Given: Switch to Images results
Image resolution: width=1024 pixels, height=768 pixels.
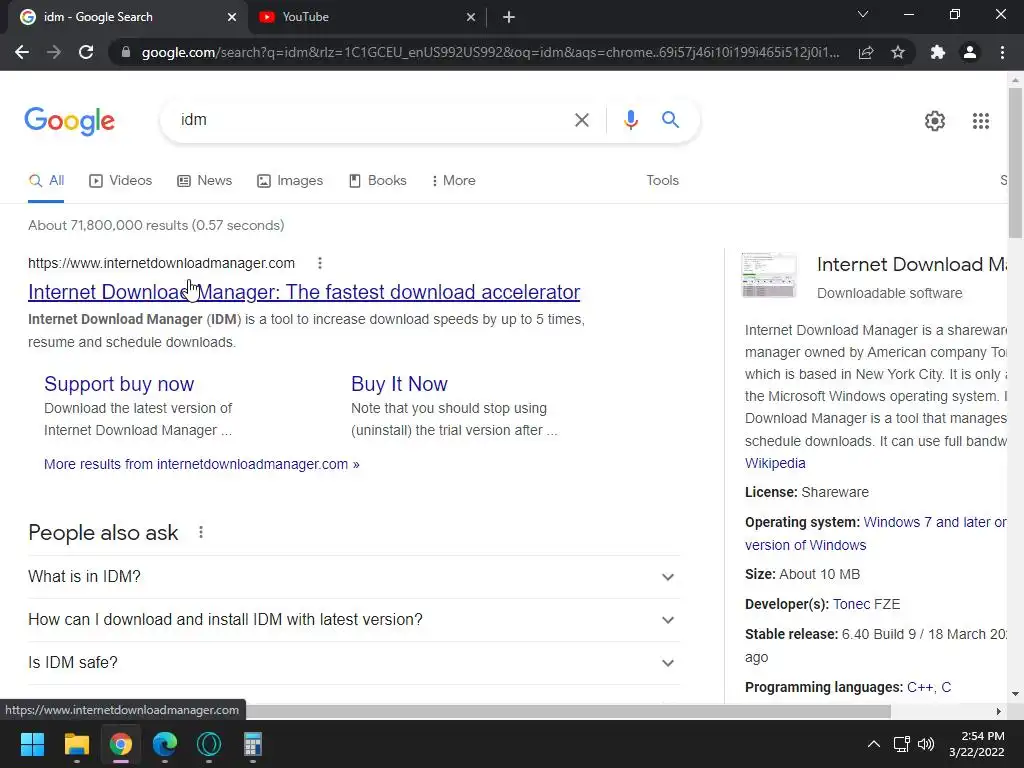Looking at the screenshot, I should (x=290, y=181).
